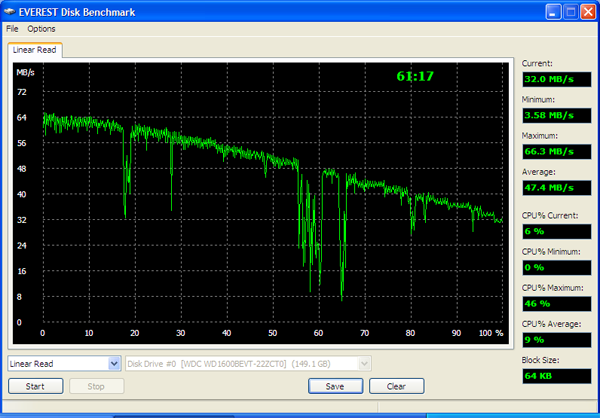Click the Start button
The image size is (600, 418).
[35, 386]
